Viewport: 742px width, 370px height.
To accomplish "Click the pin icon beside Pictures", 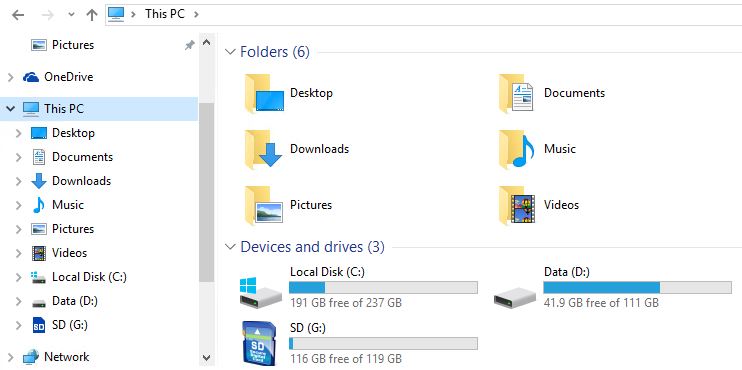I will click(189, 45).
